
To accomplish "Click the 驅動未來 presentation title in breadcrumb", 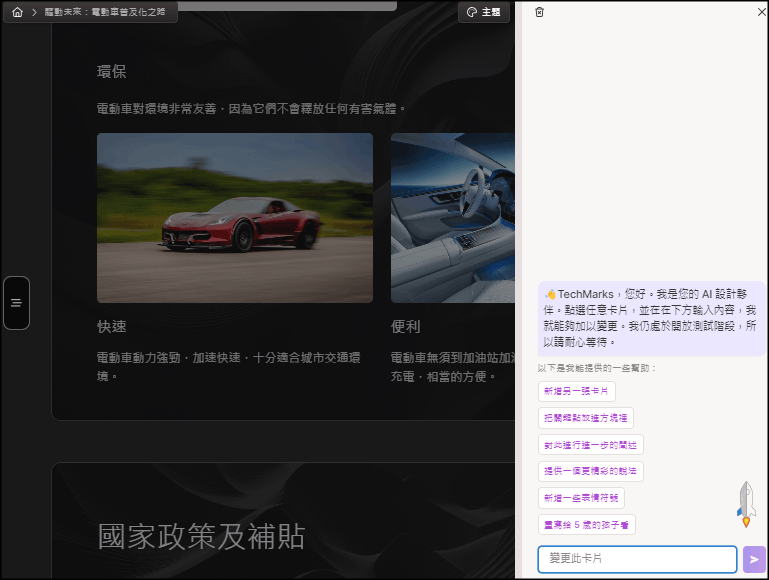I will click(105, 12).
